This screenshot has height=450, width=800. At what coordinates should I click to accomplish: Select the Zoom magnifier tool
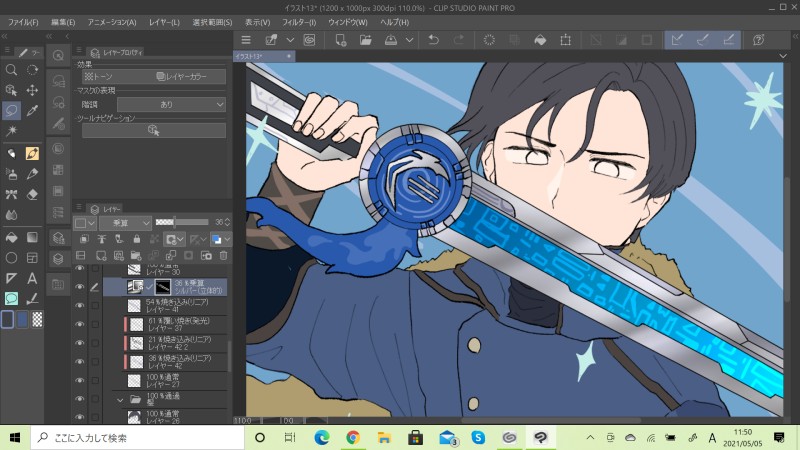click(x=11, y=70)
